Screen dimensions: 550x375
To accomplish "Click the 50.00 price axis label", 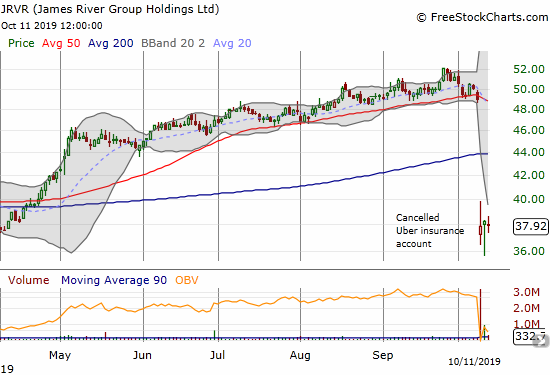I will [x=529, y=89].
